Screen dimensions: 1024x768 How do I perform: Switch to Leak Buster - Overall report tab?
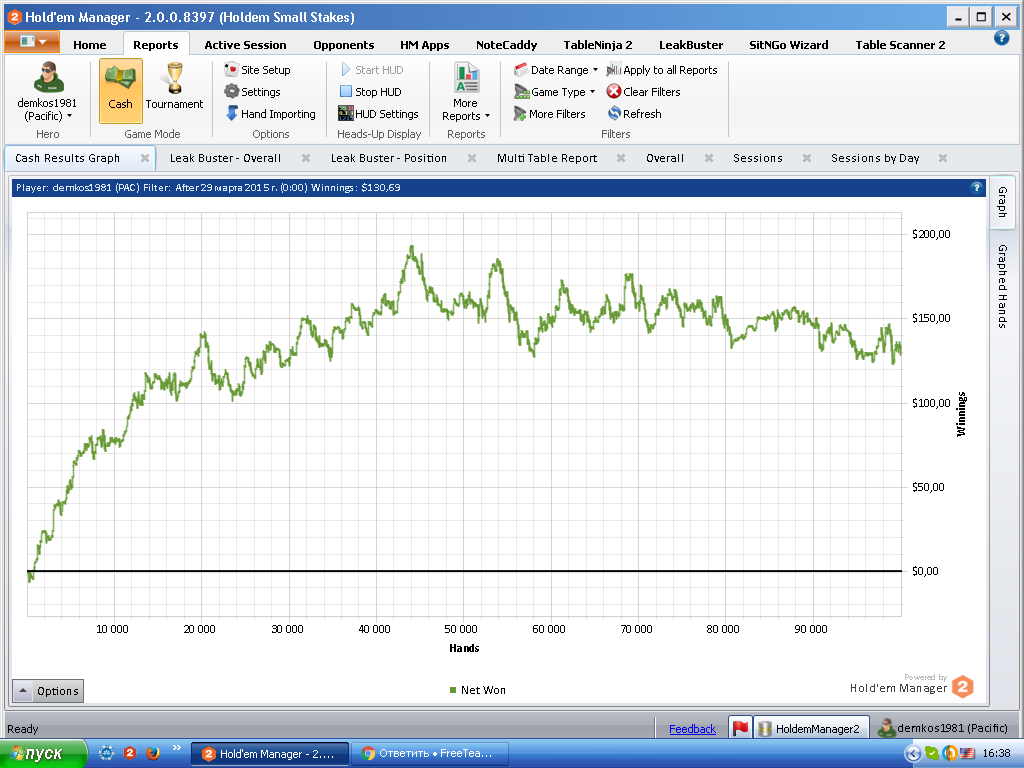point(225,158)
